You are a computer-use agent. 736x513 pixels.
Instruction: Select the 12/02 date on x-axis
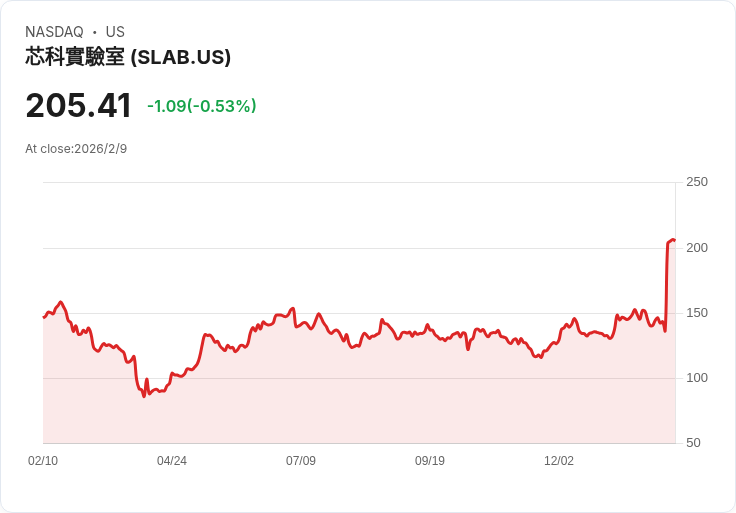click(559, 461)
